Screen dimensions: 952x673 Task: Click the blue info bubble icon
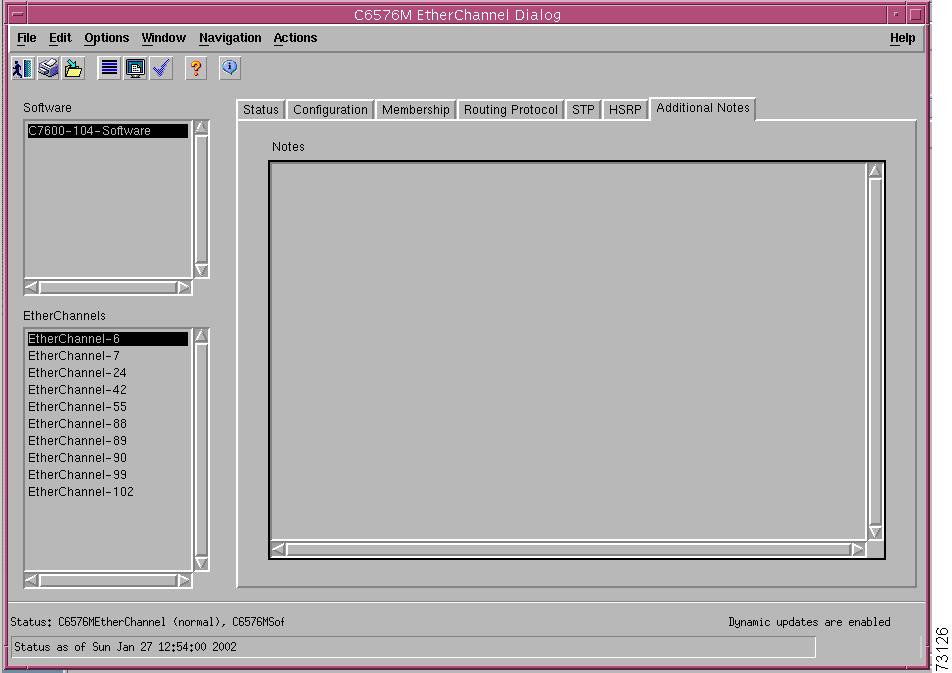click(230, 68)
